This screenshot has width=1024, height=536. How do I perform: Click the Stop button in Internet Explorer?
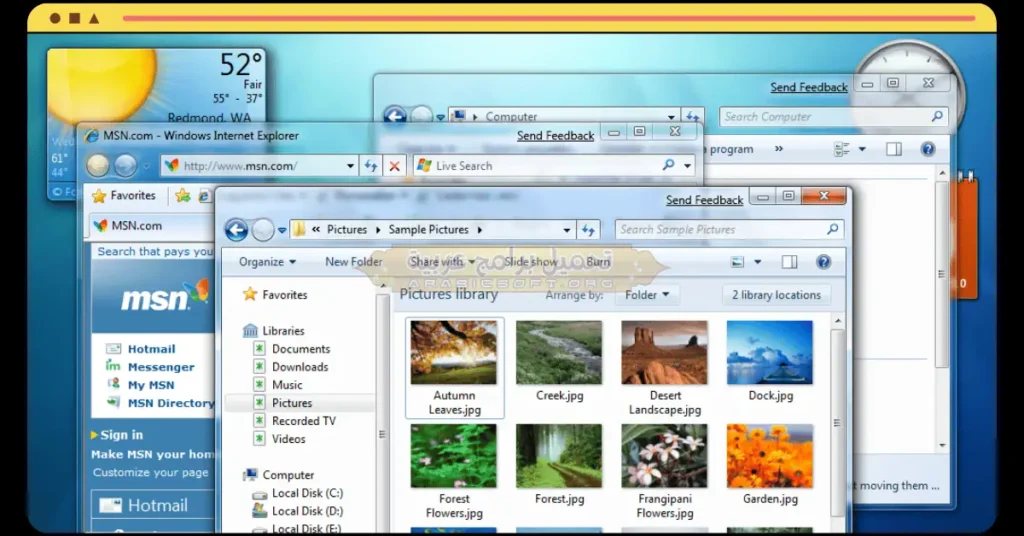click(x=394, y=166)
